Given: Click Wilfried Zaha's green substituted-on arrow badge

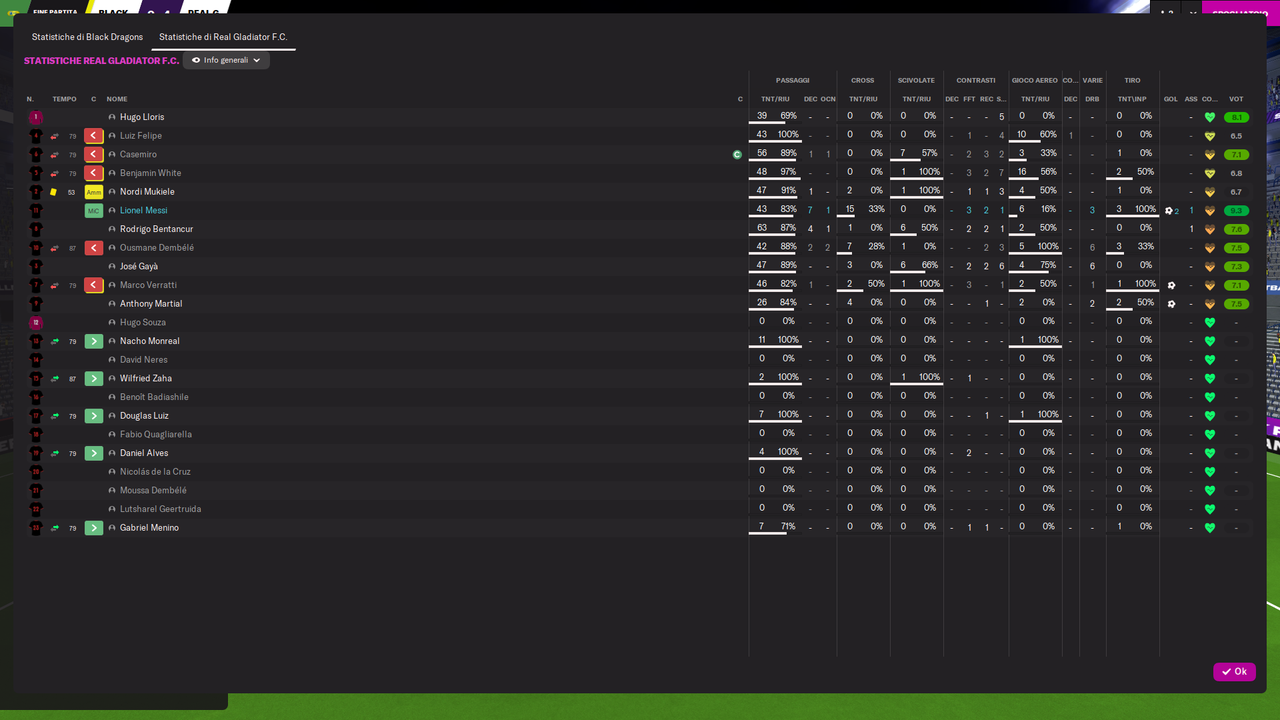Looking at the screenshot, I should pos(94,379).
